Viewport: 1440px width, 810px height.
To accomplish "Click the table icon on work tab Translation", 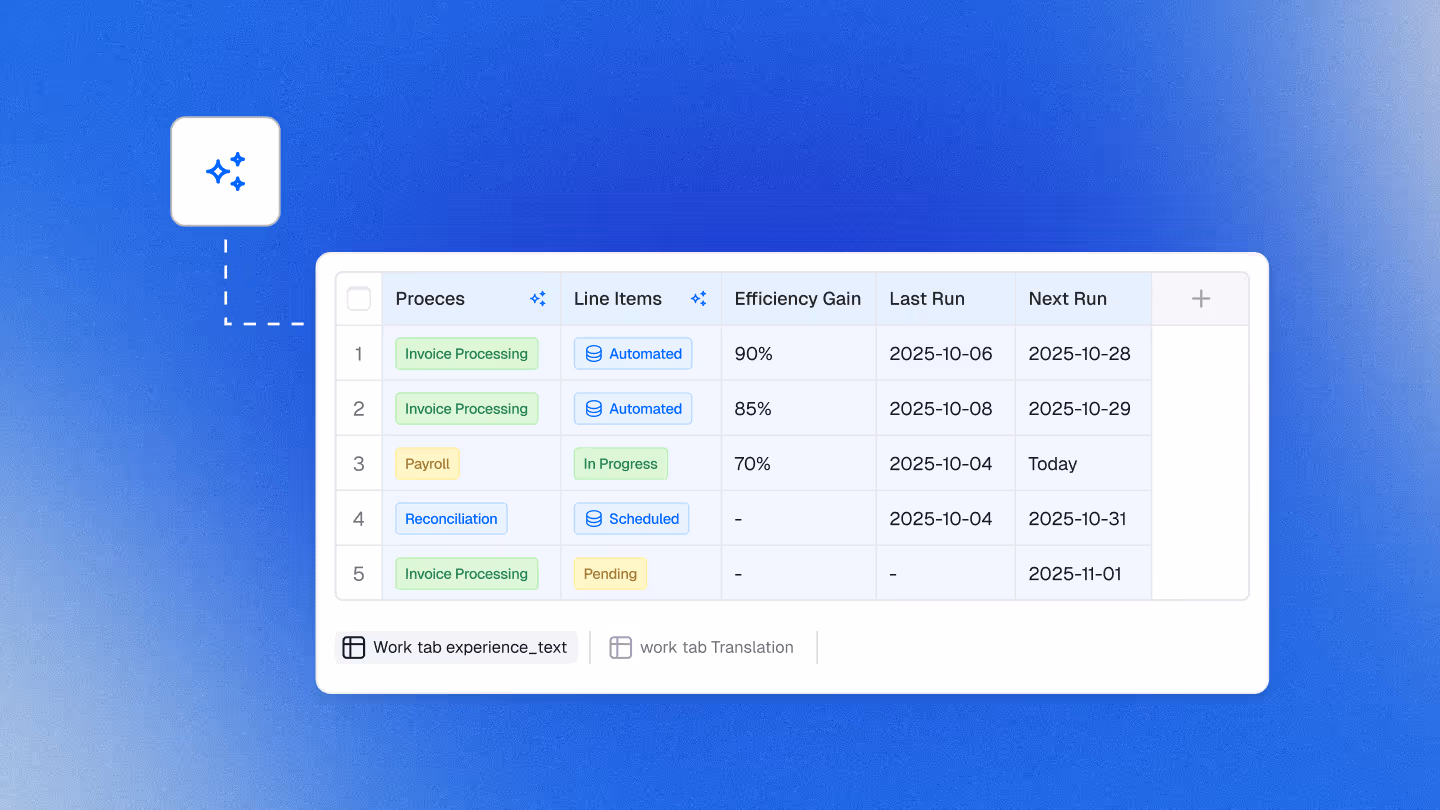I will point(620,647).
